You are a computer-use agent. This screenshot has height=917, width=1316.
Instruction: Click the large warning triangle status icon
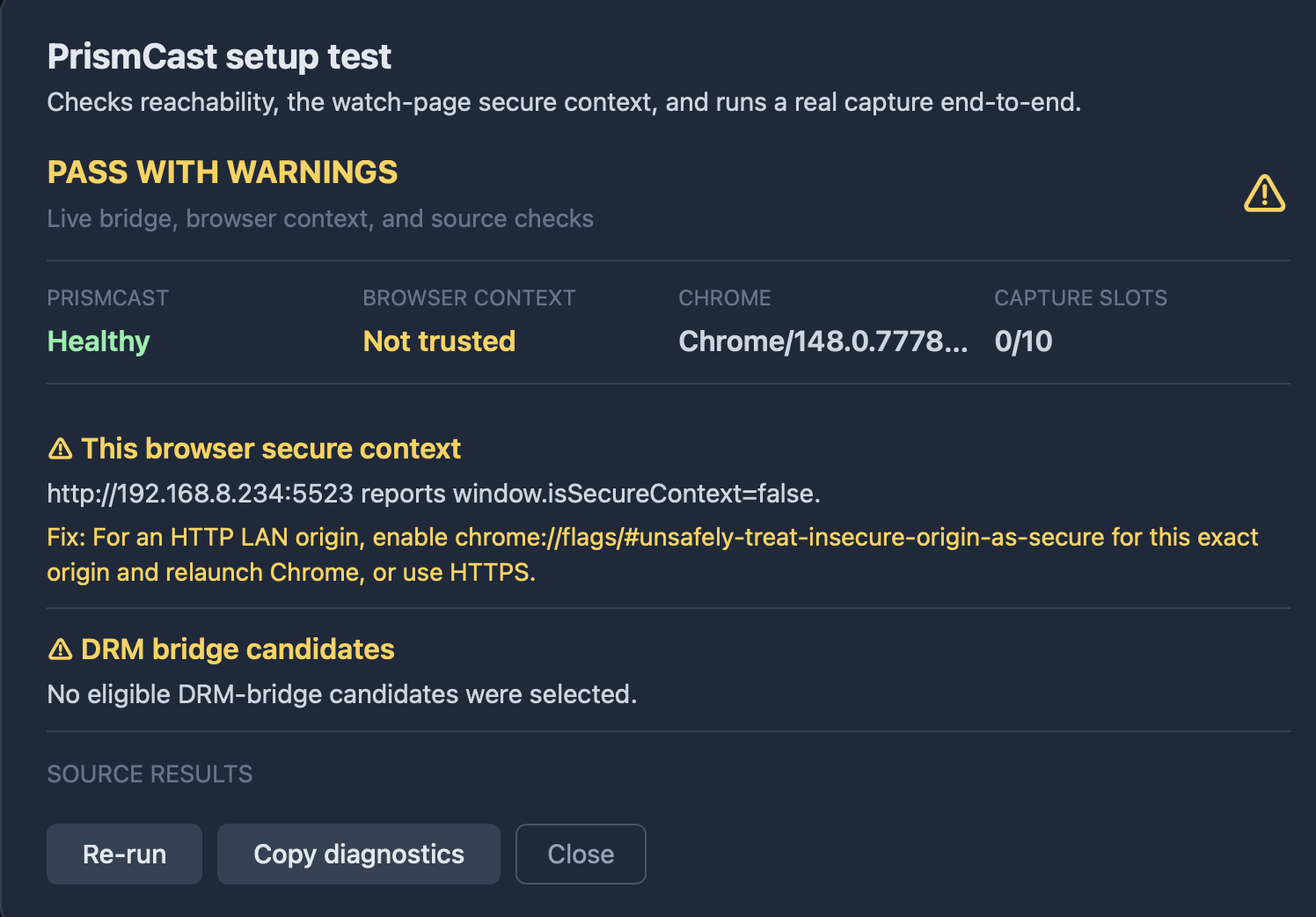click(x=1264, y=194)
